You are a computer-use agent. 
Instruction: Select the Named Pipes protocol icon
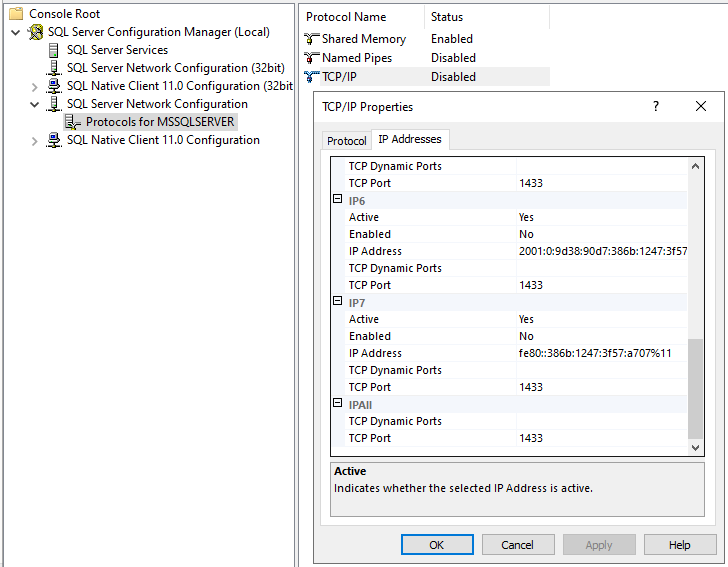click(x=311, y=58)
